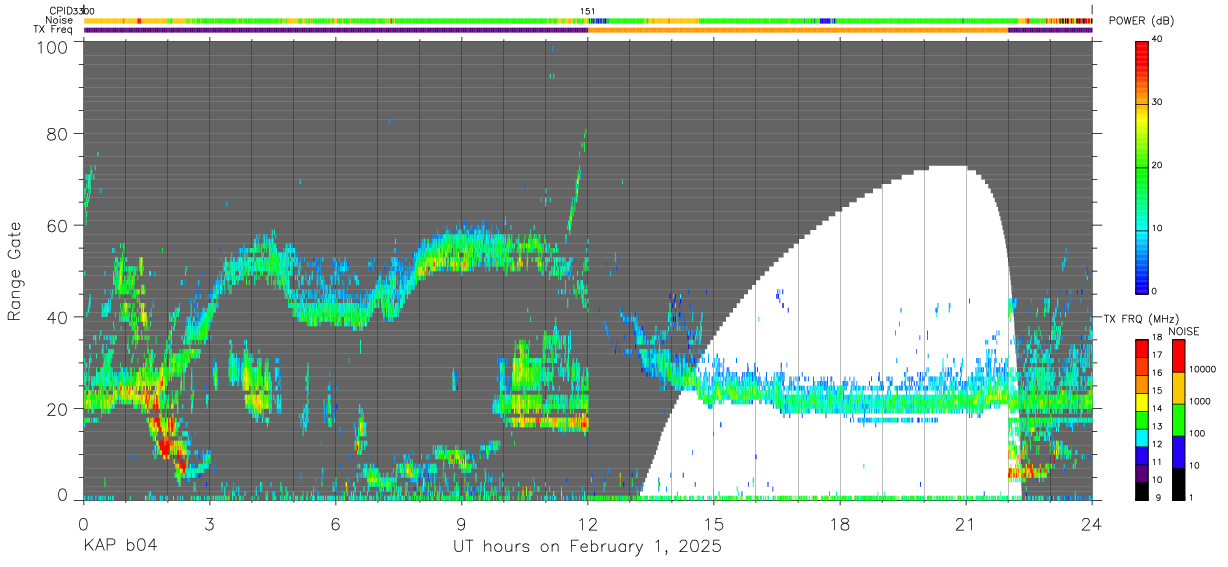1228x567 pixels.
Task: Click the POWER (dB) color bar gradient
Action: coord(1142,166)
